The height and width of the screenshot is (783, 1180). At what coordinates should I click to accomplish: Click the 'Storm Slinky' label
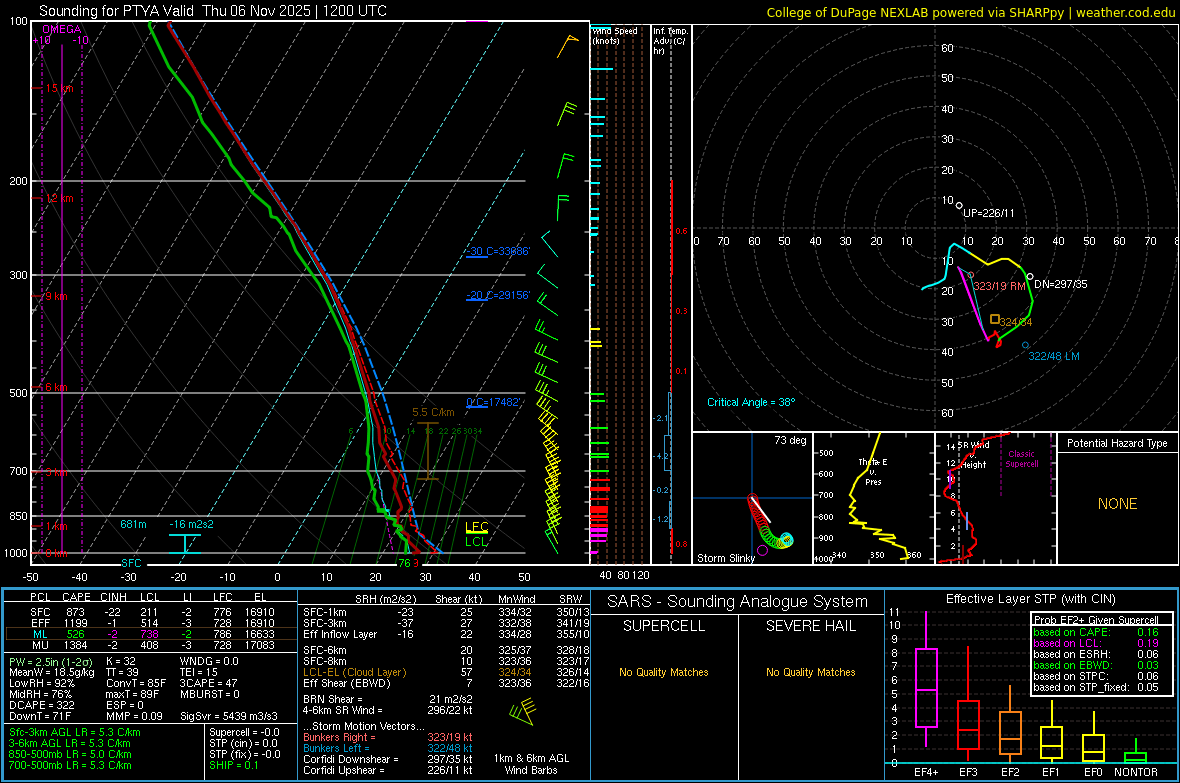coord(725,558)
